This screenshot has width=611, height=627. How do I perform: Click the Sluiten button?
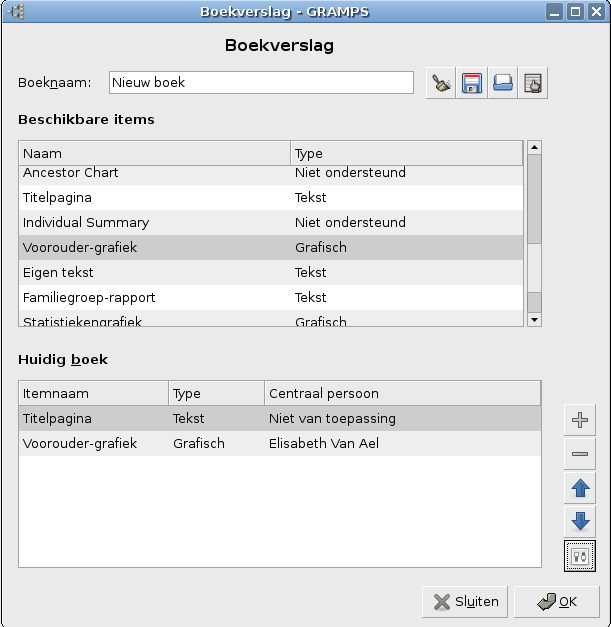tap(466, 602)
